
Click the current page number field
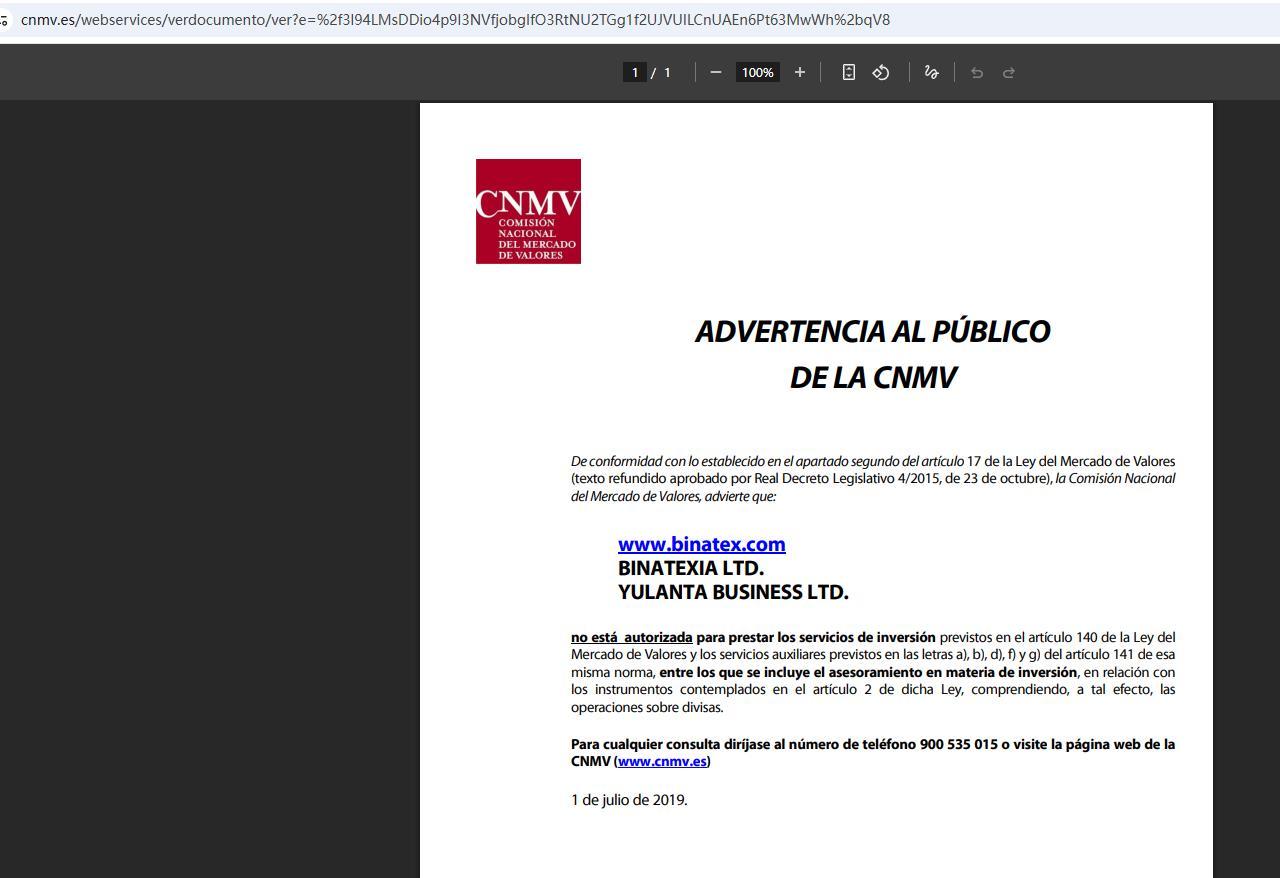pyautogui.click(x=634, y=72)
